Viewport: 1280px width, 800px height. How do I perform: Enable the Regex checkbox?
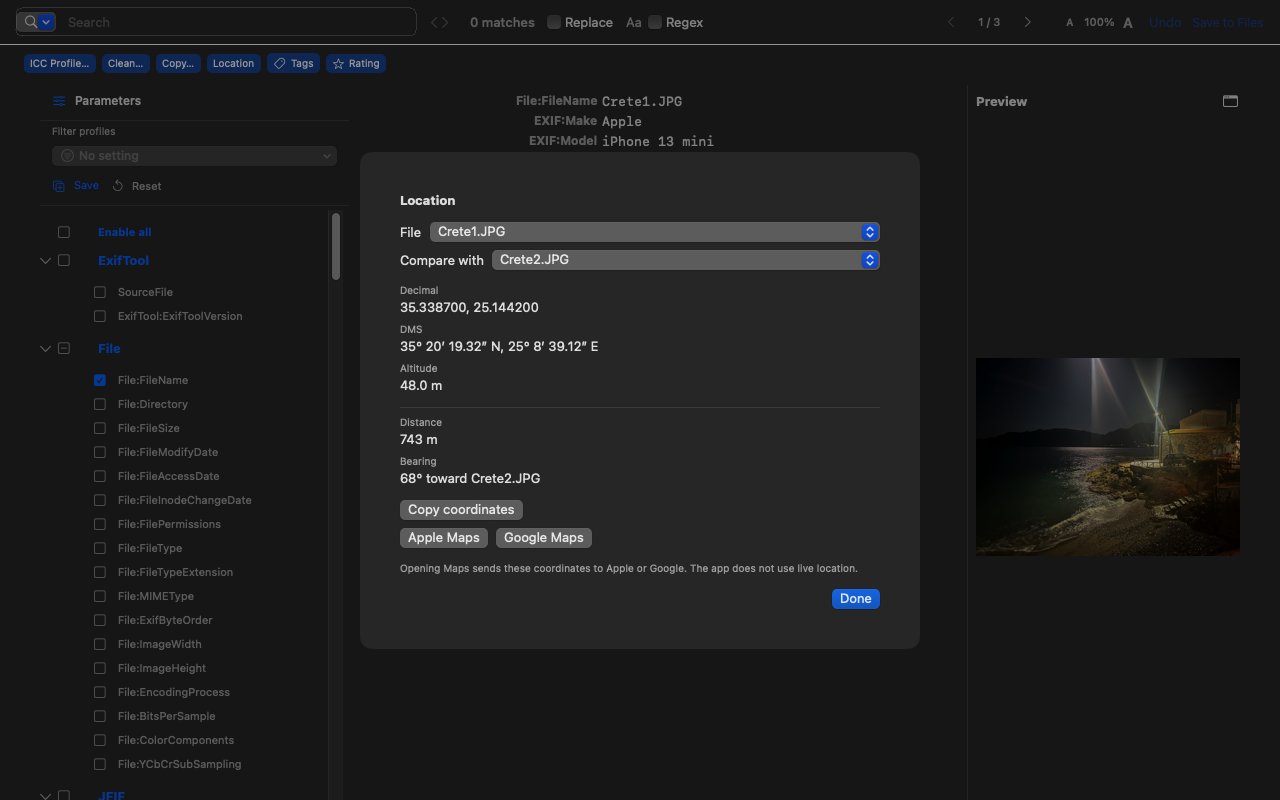point(655,22)
